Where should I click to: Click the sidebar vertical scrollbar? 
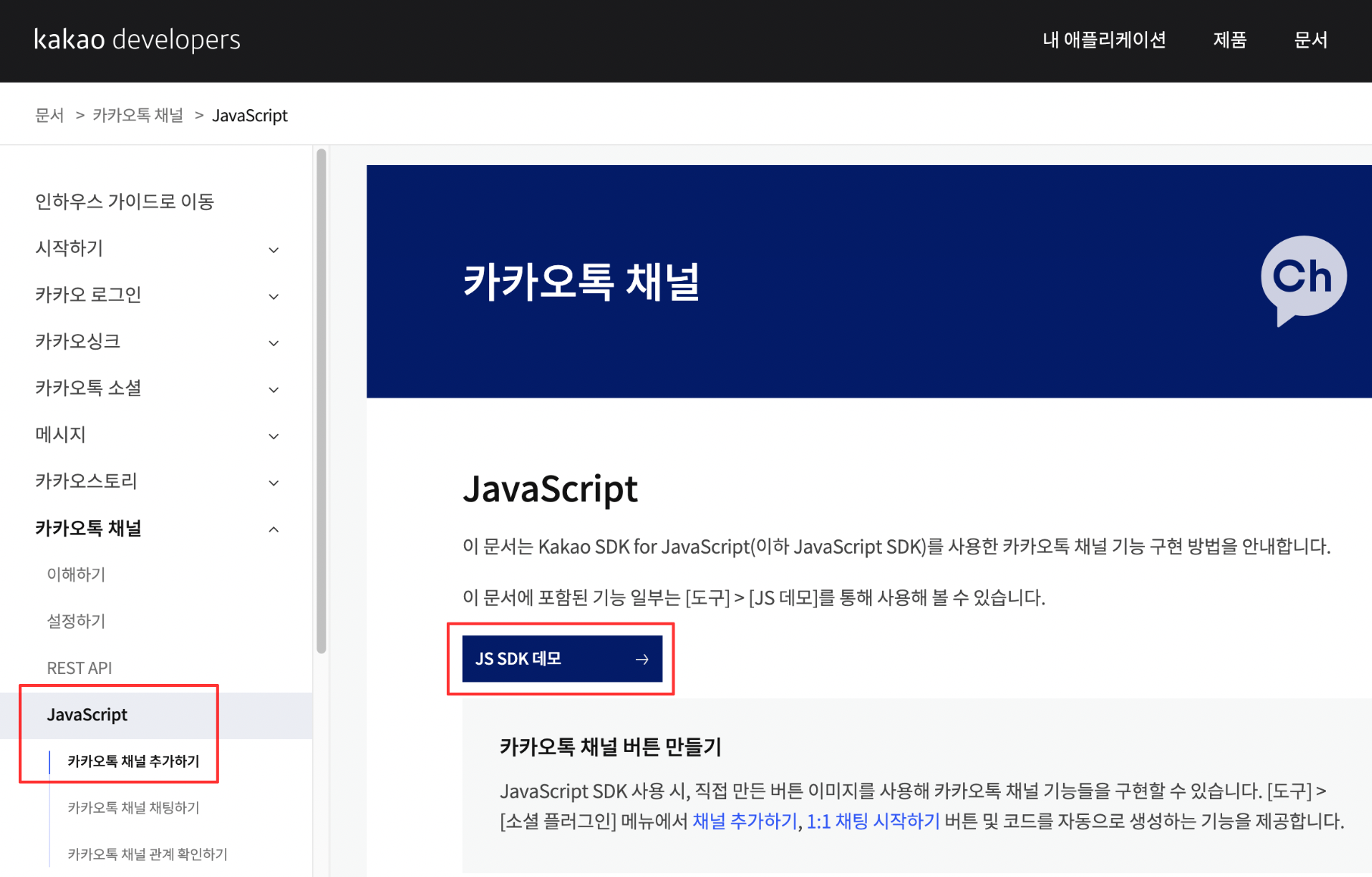point(321,400)
